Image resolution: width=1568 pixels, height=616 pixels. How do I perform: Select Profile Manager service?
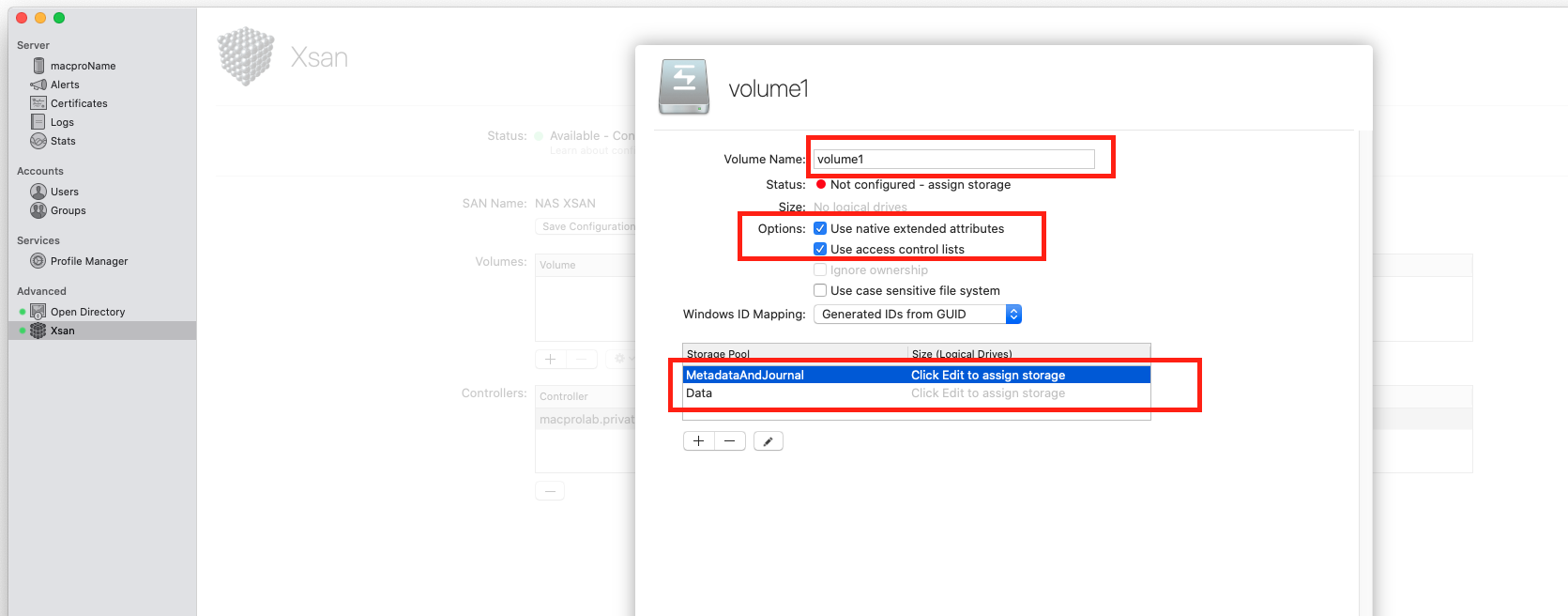[x=89, y=261]
